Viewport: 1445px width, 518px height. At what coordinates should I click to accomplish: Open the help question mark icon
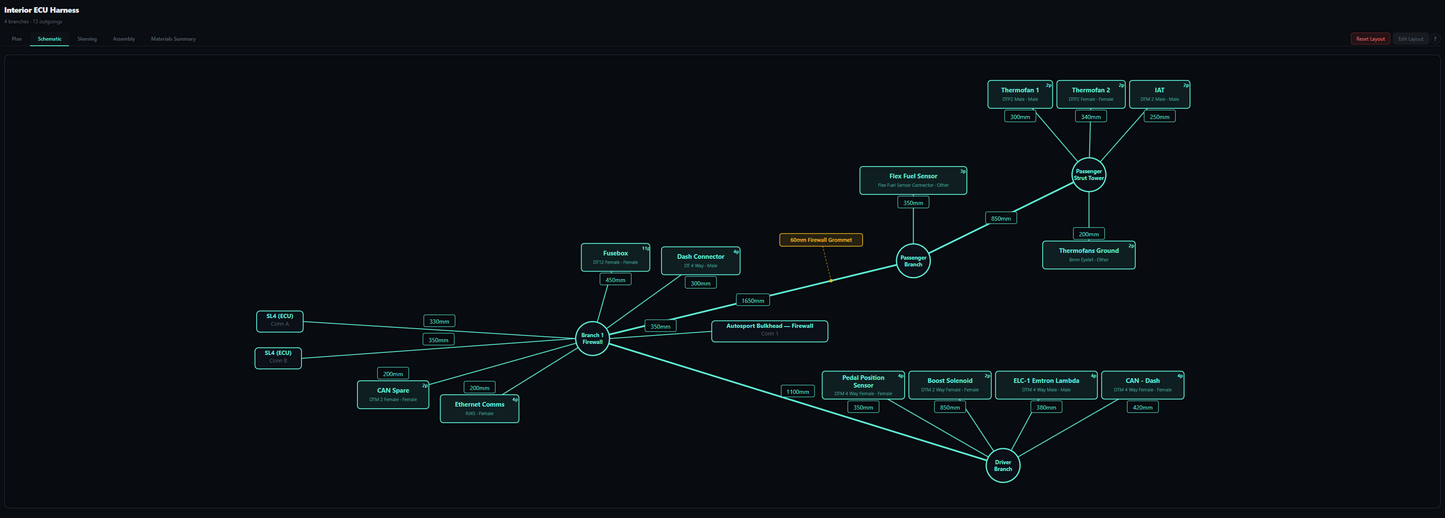(x=1435, y=39)
